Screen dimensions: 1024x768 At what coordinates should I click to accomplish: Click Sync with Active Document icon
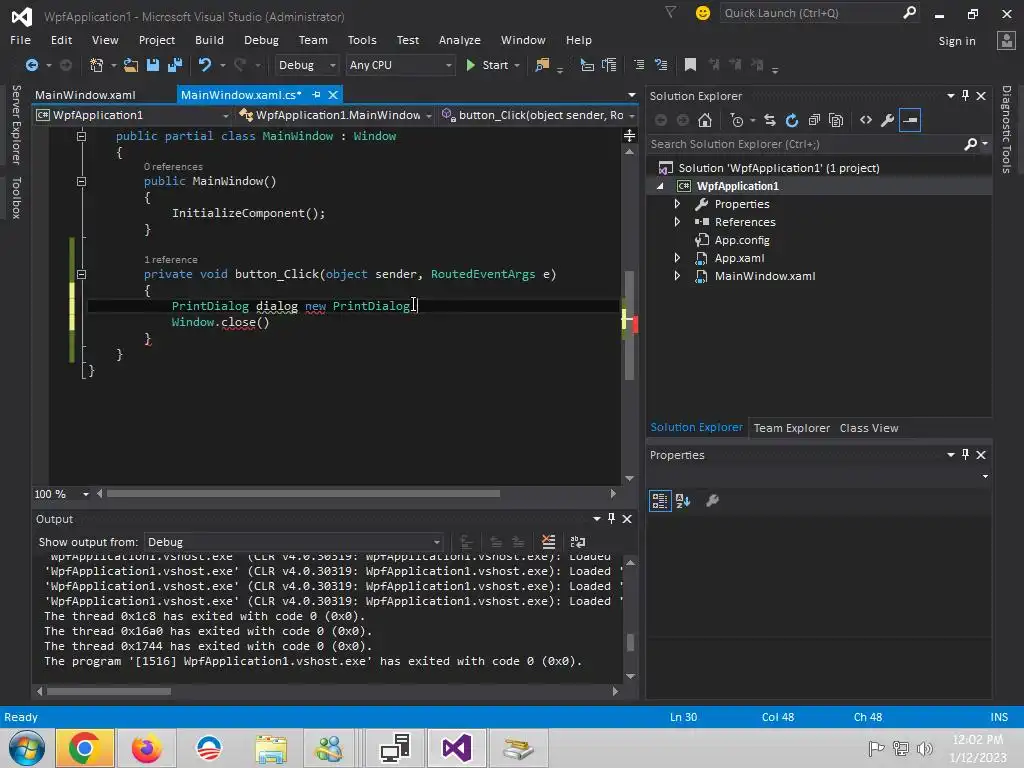coord(770,120)
